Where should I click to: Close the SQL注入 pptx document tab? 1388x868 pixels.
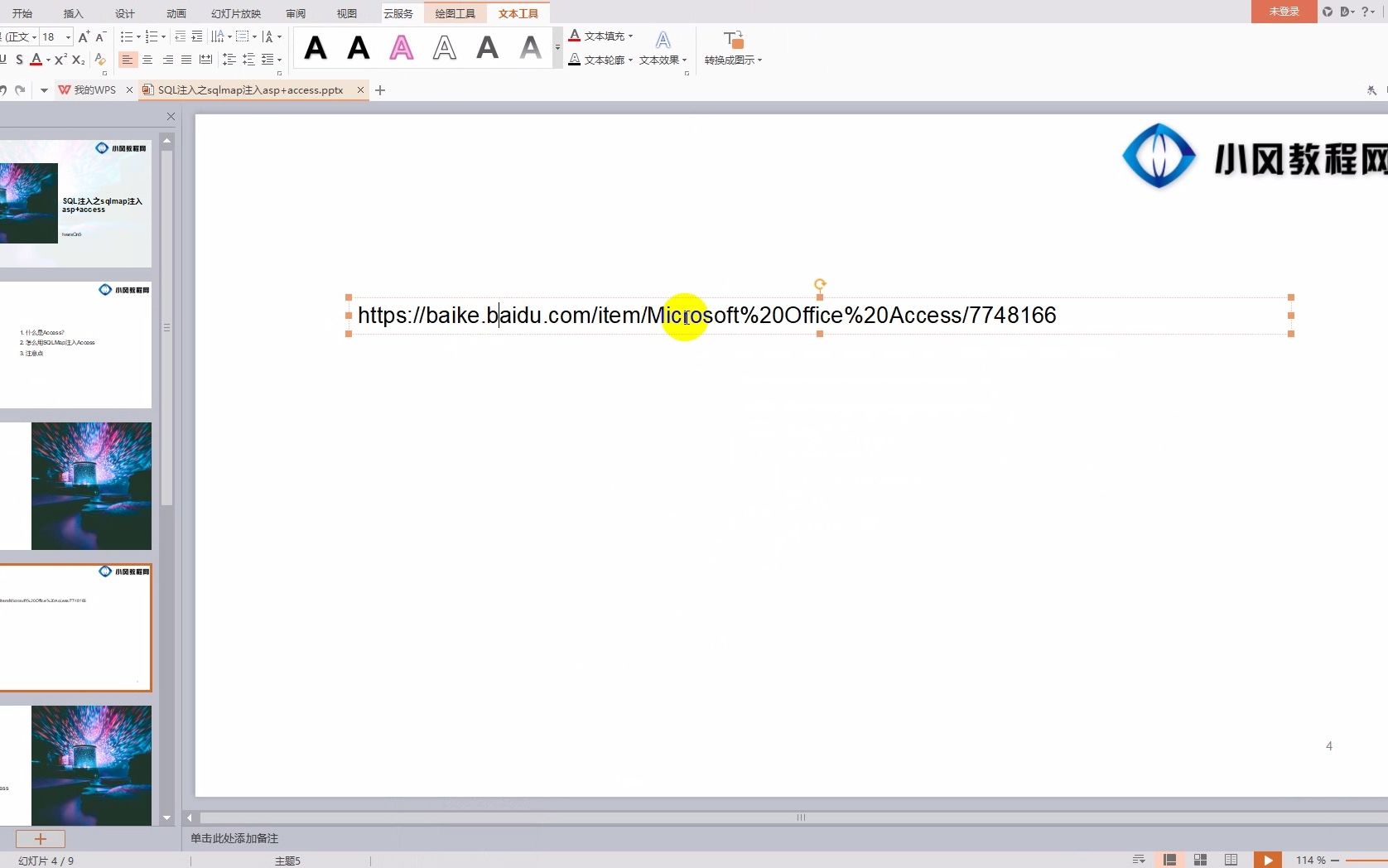[x=360, y=89]
